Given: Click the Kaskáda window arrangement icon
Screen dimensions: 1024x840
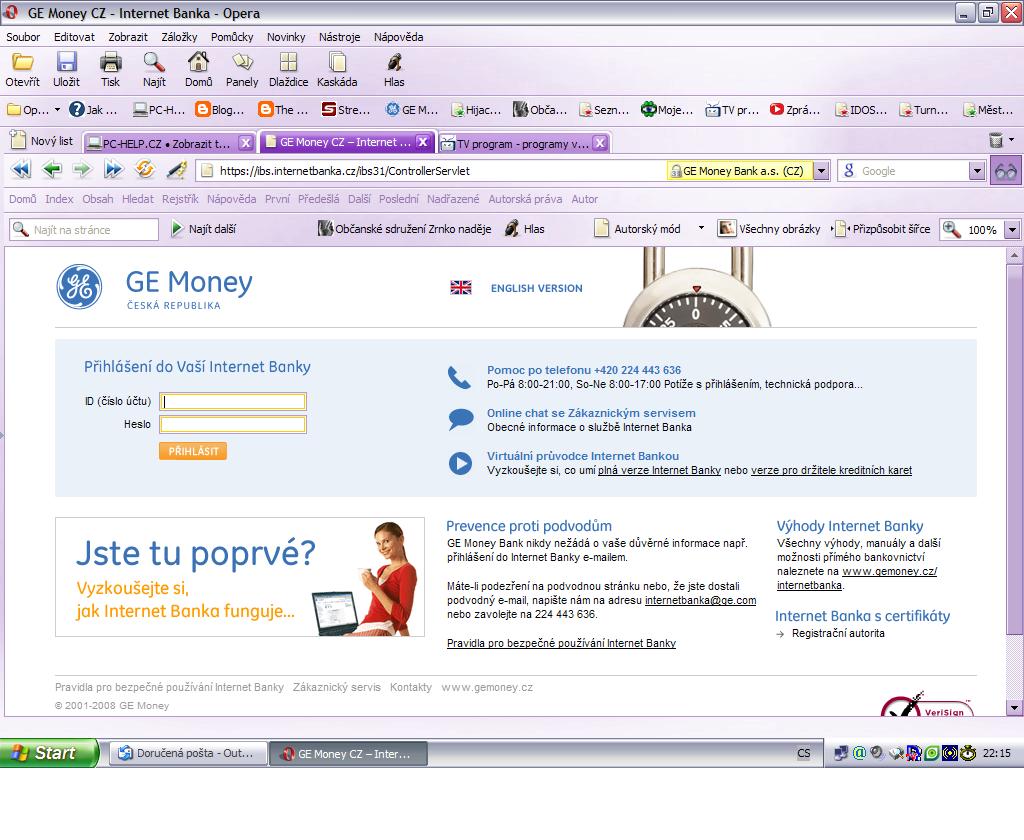Looking at the screenshot, I should click(337, 63).
